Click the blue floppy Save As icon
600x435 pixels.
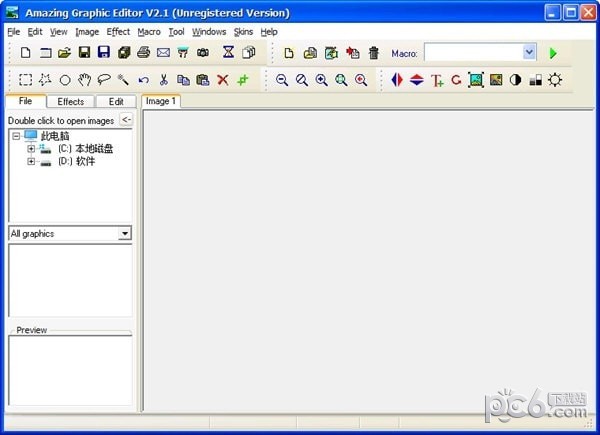coord(104,52)
